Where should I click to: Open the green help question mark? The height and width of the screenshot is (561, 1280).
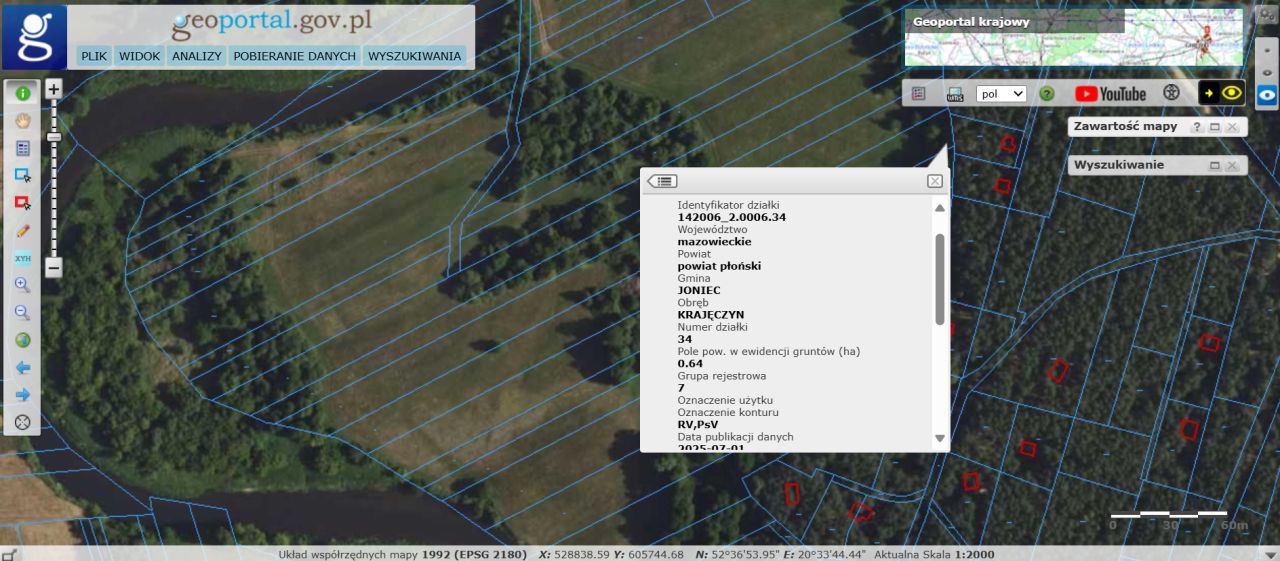1047,94
